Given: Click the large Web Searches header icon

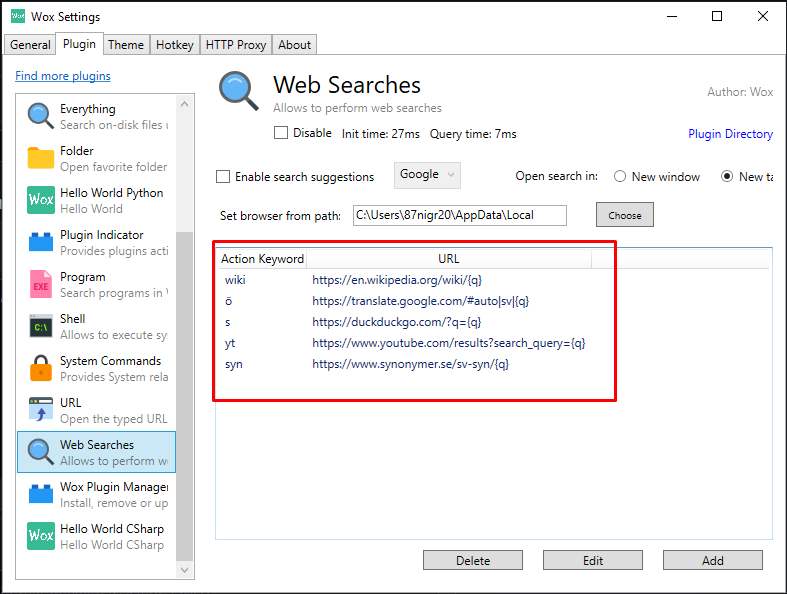Looking at the screenshot, I should coord(239,91).
